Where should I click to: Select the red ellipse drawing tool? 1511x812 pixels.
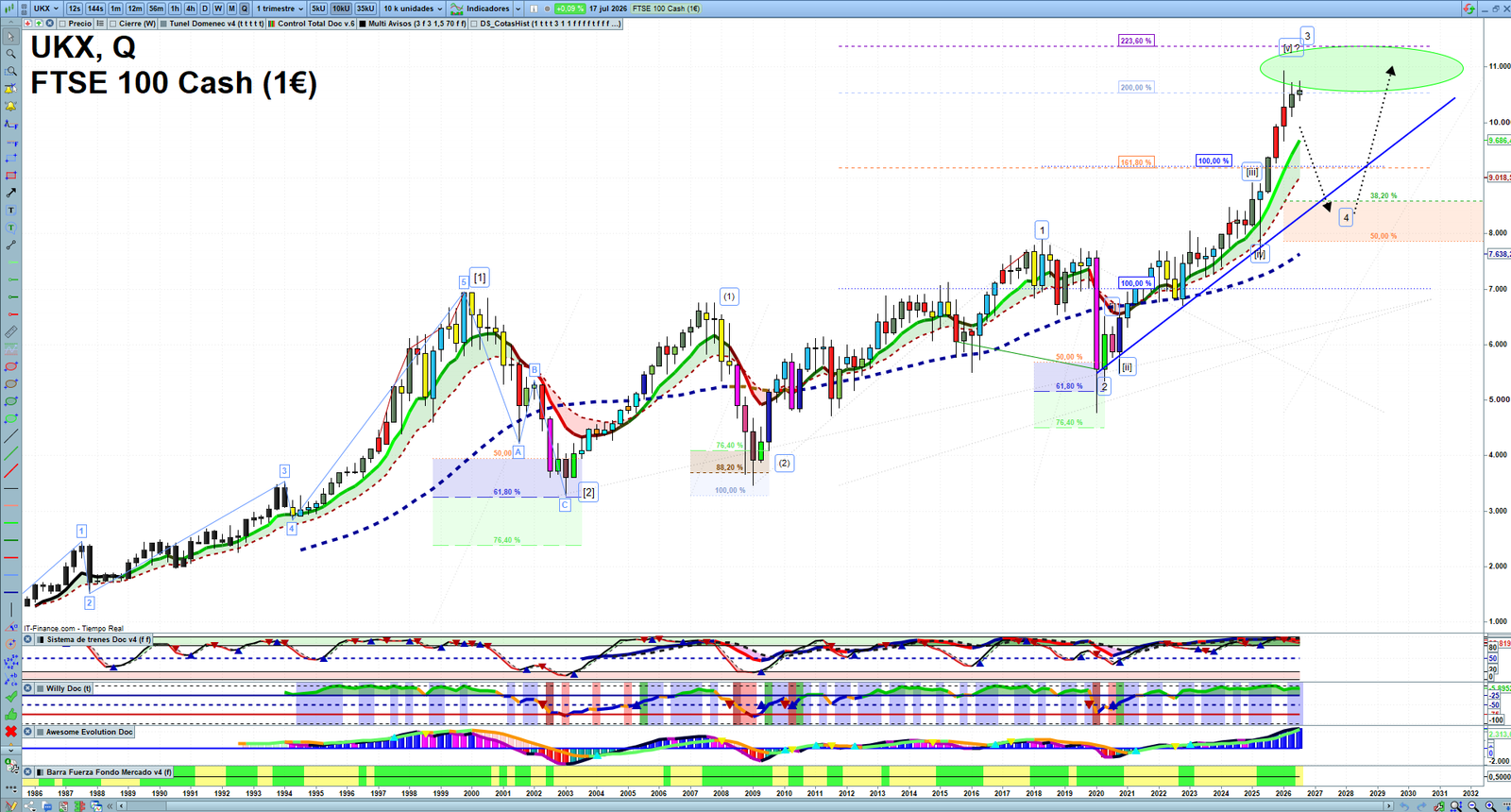[x=11, y=366]
